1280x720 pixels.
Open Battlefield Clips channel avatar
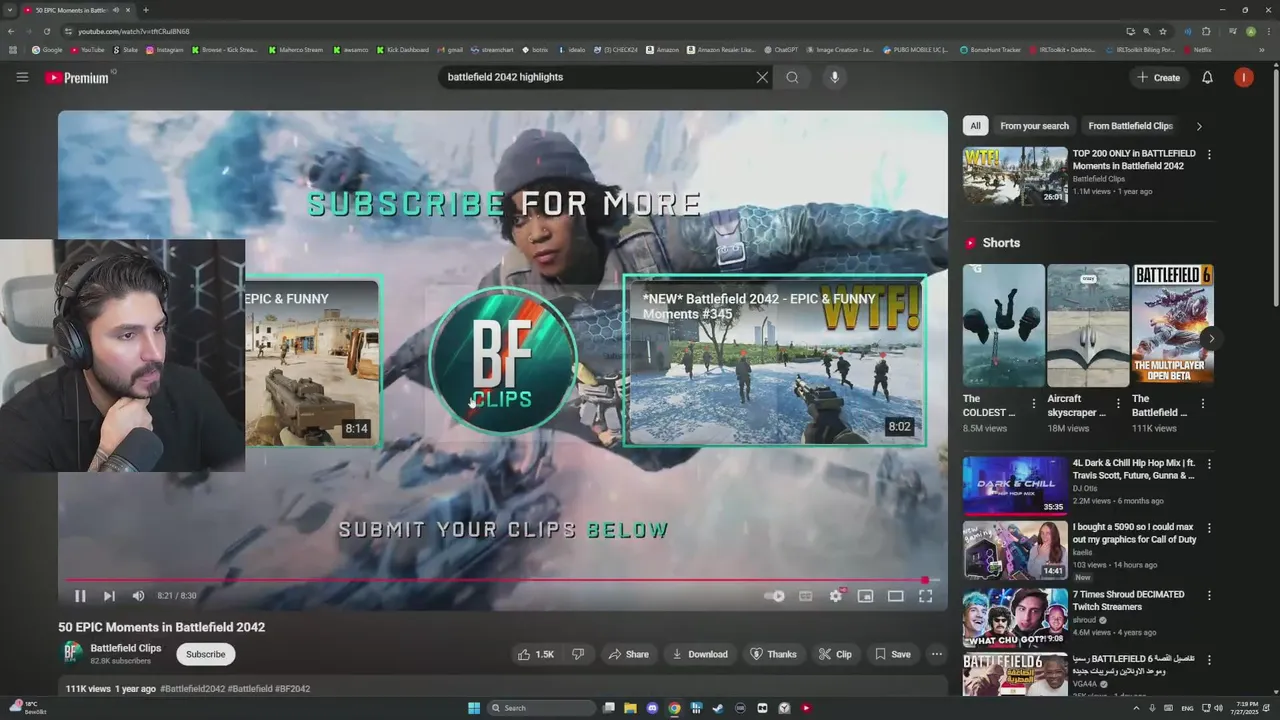click(72, 654)
